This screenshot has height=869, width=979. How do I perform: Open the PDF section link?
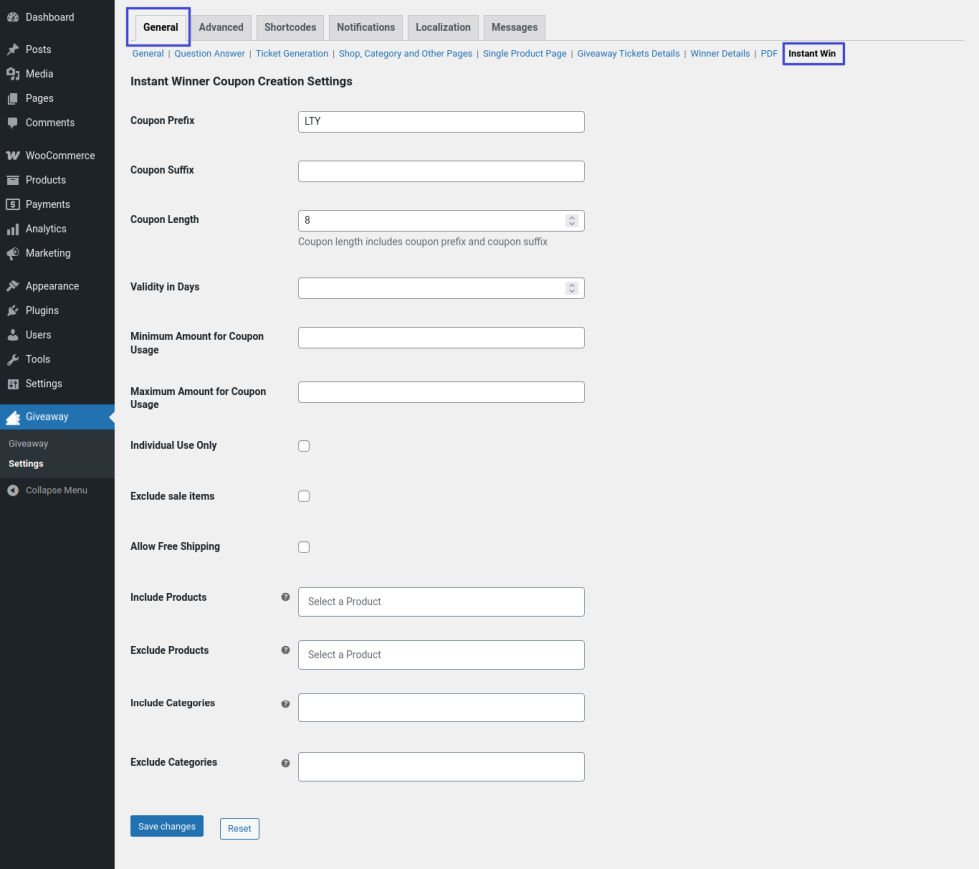pos(769,54)
